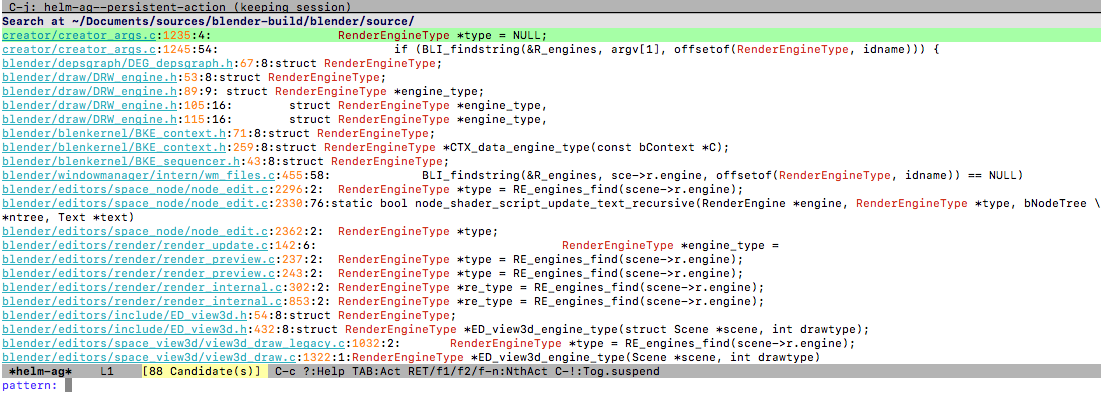Select the view3d_draw_legacy.c line 1032 match
This screenshot has width=1105, height=394.
pyautogui.click(x=552, y=343)
